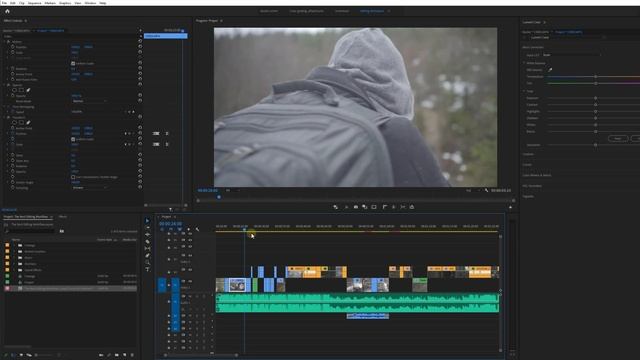
Task: Toggle Snap in the timeline header
Action: 171,229
